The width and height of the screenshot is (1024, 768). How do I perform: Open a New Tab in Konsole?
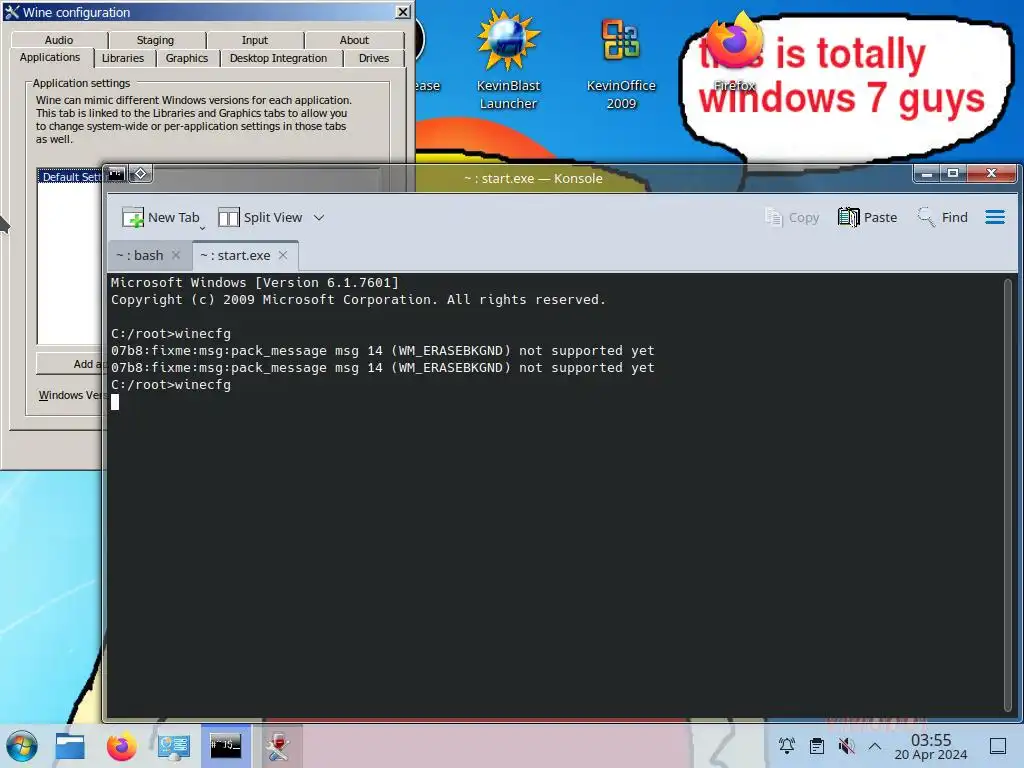pyautogui.click(x=161, y=217)
